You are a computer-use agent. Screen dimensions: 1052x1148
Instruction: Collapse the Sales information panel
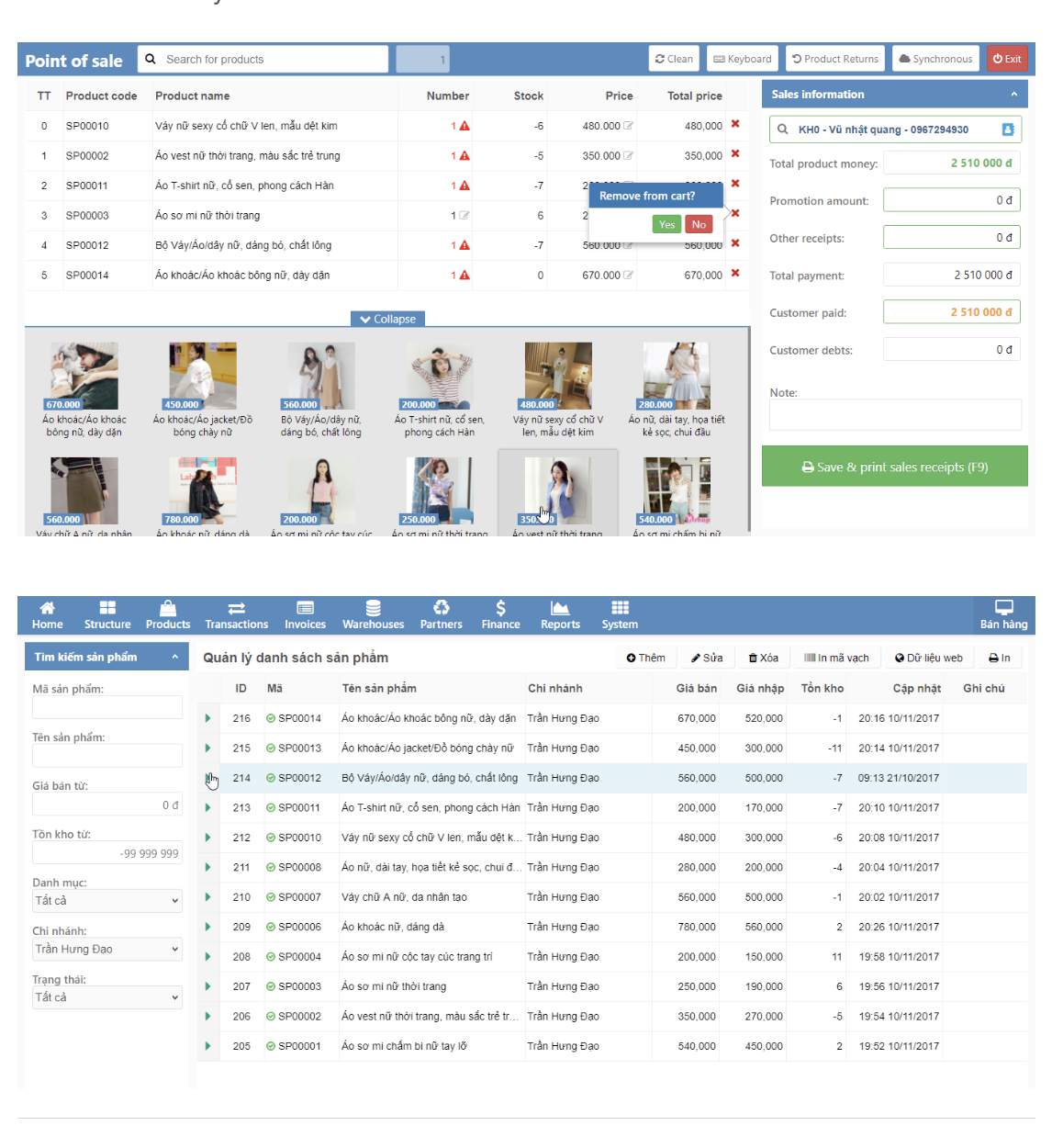point(1013,93)
